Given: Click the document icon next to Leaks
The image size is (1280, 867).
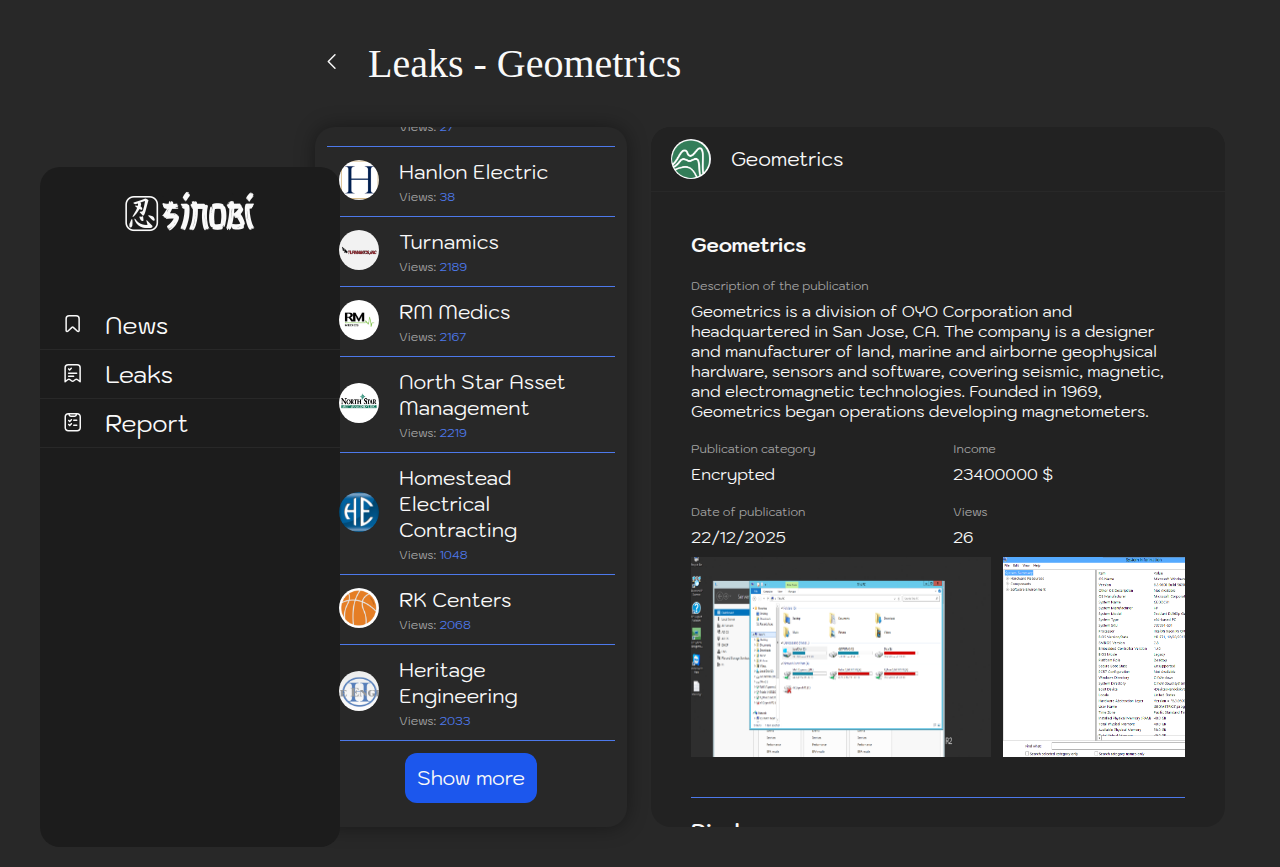Looking at the screenshot, I should [72, 374].
